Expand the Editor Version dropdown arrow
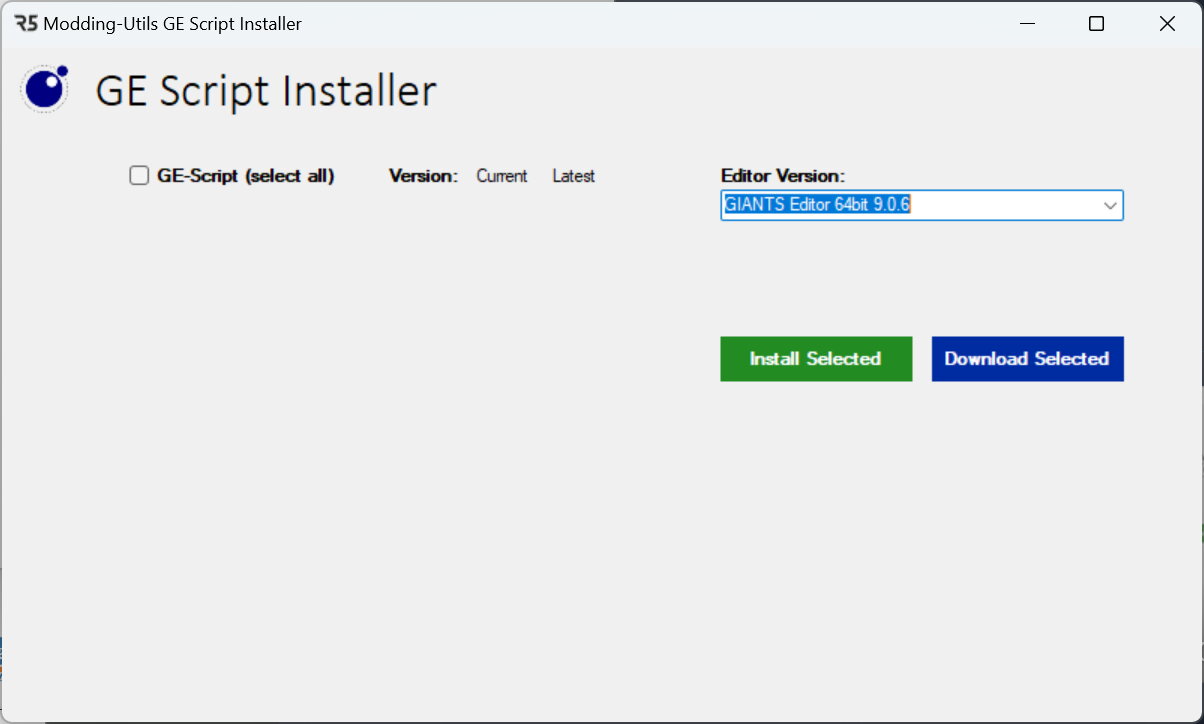The height and width of the screenshot is (724, 1204). [1110, 205]
